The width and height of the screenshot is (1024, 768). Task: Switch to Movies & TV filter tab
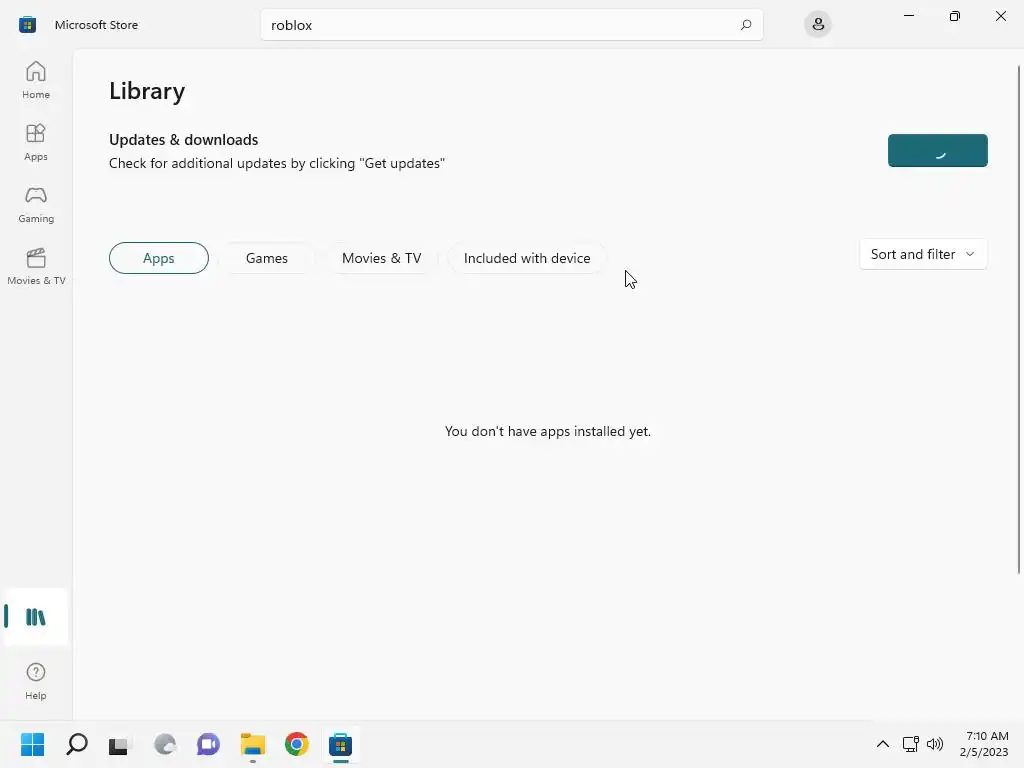[381, 258]
